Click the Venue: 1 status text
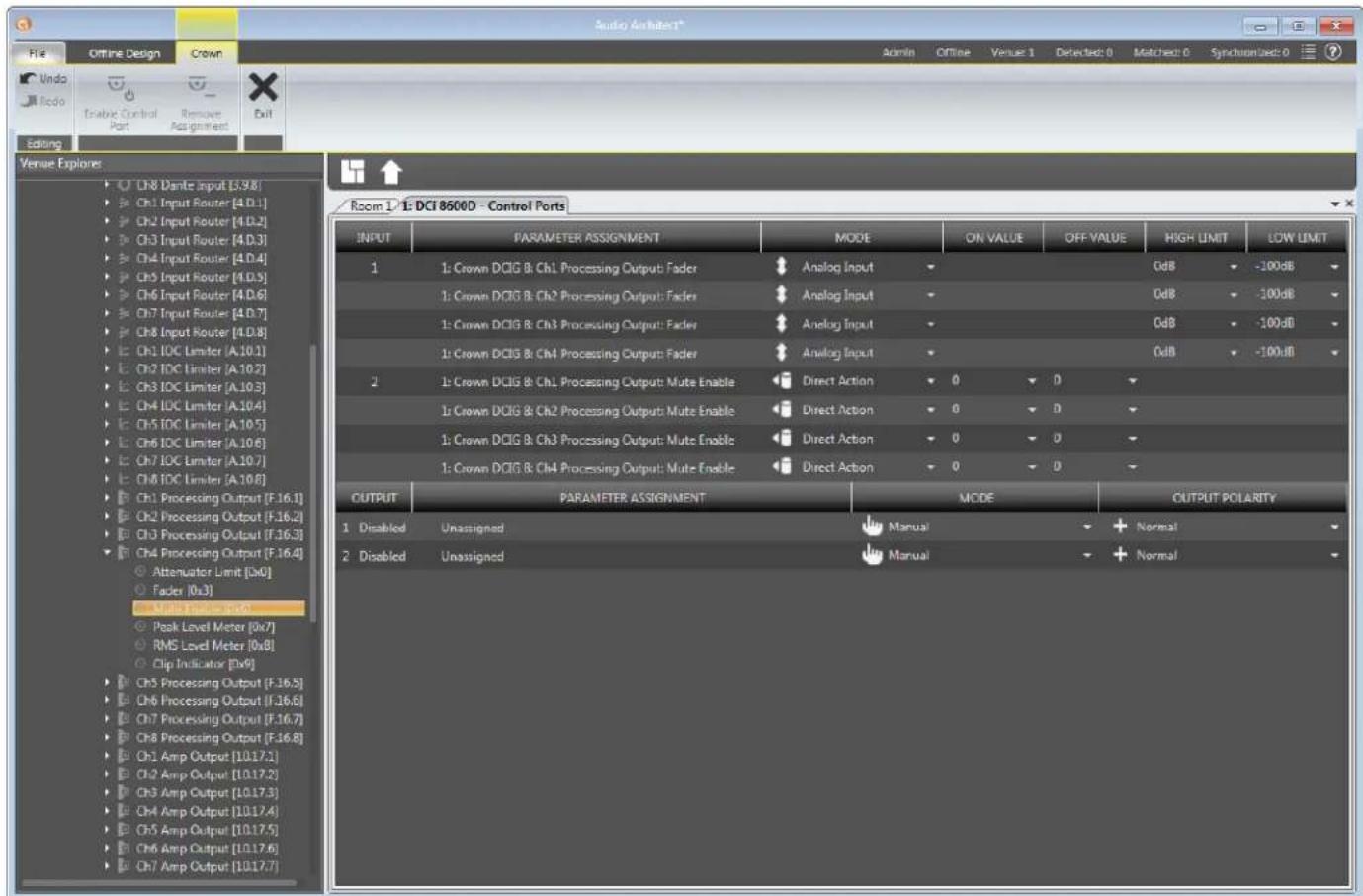The height and width of the screenshot is (896, 1363). (1012, 52)
